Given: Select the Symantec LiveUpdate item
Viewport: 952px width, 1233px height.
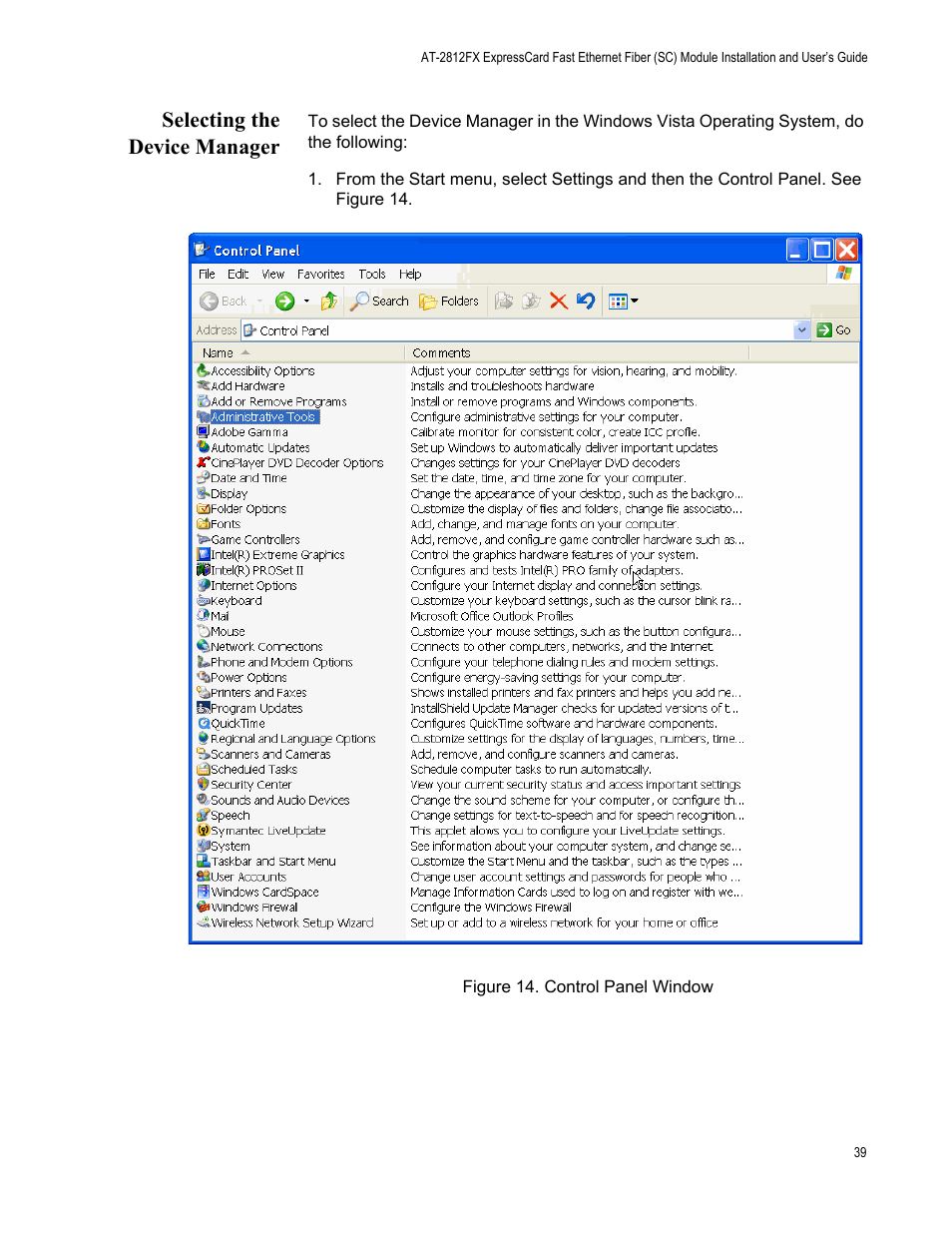Looking at the screenshot, I should point(261,832).
